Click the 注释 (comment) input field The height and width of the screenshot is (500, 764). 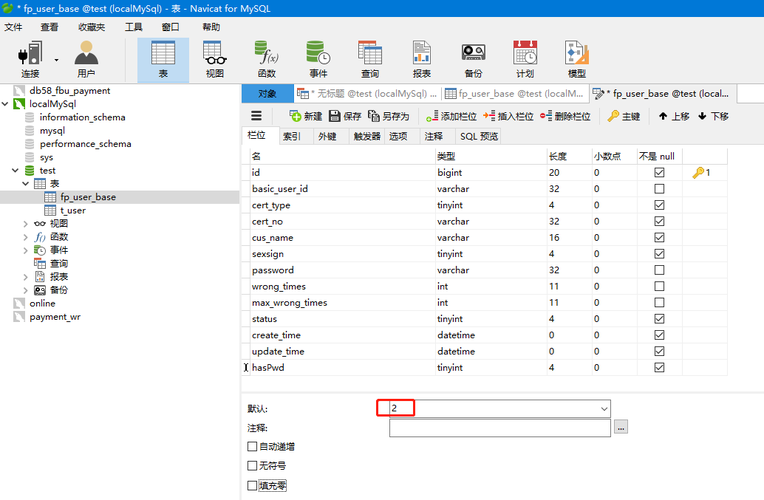pyautogui.click(x=499, y=428)
